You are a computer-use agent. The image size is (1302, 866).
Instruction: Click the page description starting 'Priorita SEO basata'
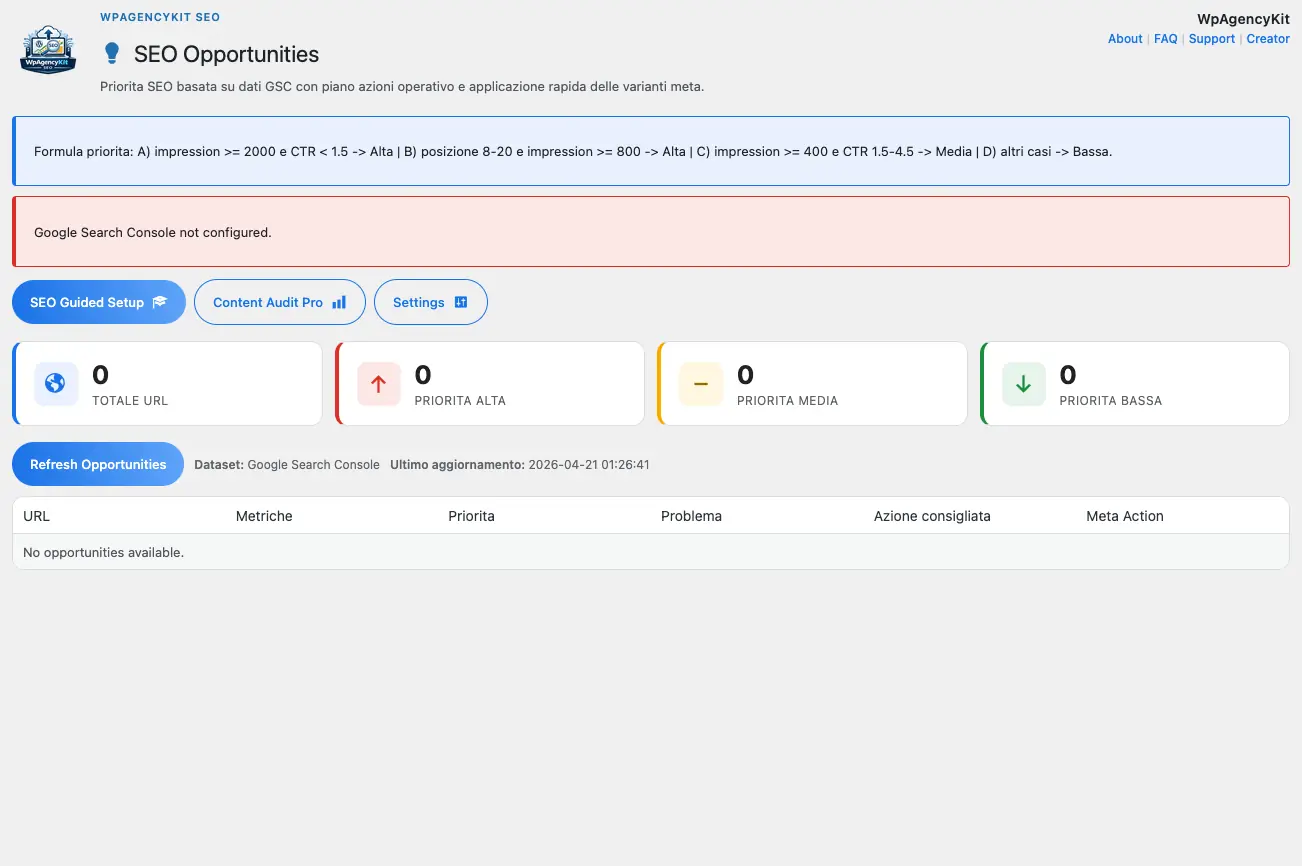tap(402, 87)
